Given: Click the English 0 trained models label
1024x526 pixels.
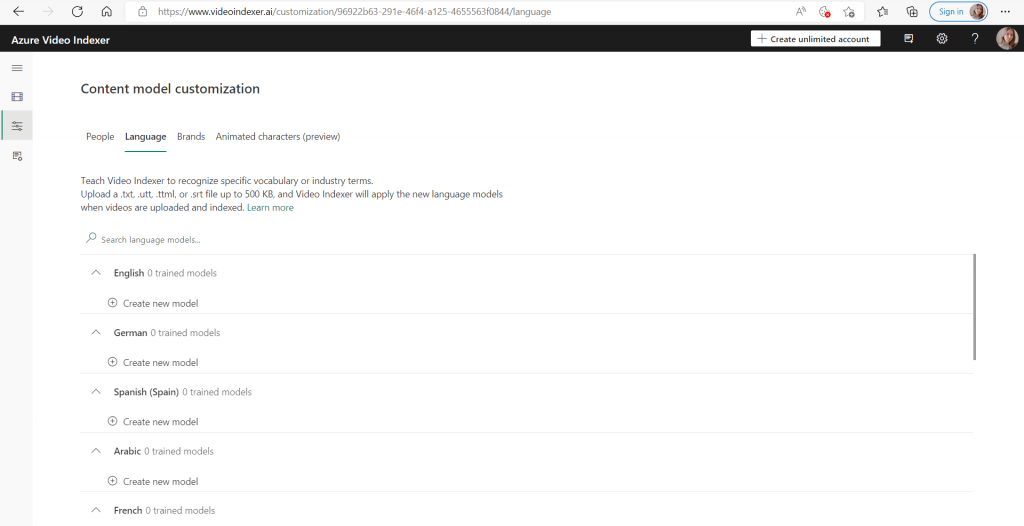Looking at the screenshot, I should (165, 273).
